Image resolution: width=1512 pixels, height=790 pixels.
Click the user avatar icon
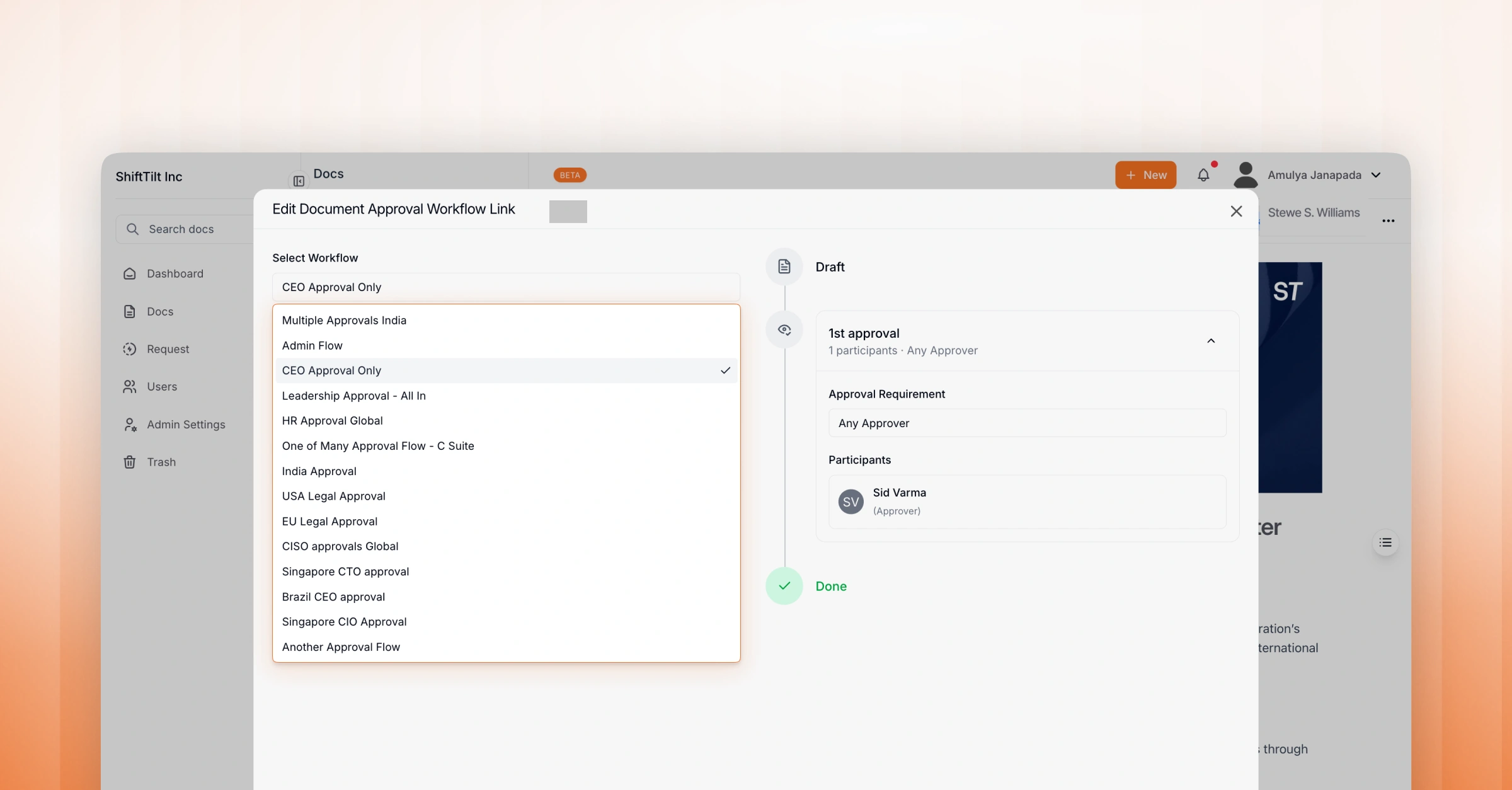tap(1246, 175)
